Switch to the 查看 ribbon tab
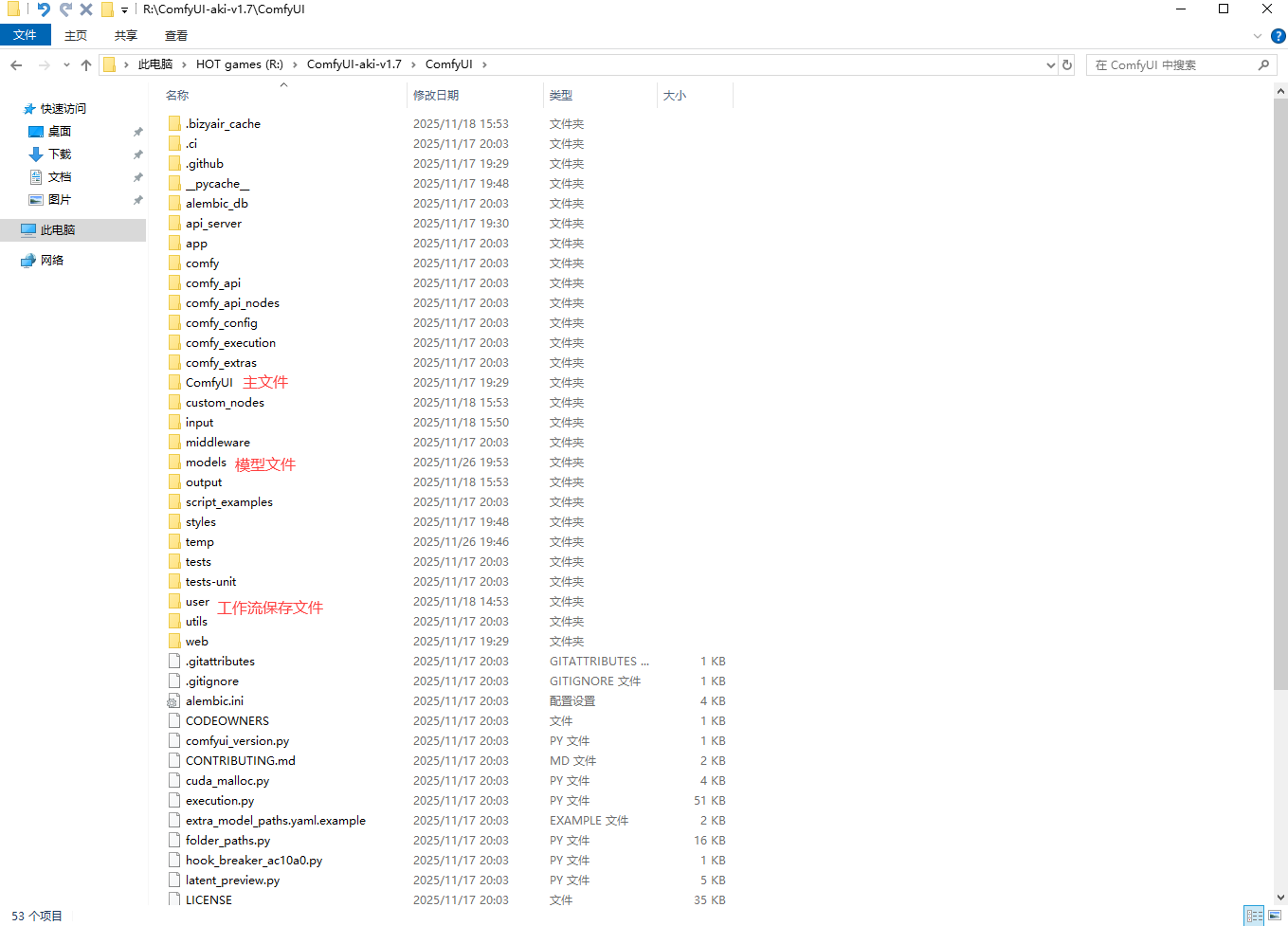Image resolution: width=1288 pixels, height=926 pixels. point(176,35)
